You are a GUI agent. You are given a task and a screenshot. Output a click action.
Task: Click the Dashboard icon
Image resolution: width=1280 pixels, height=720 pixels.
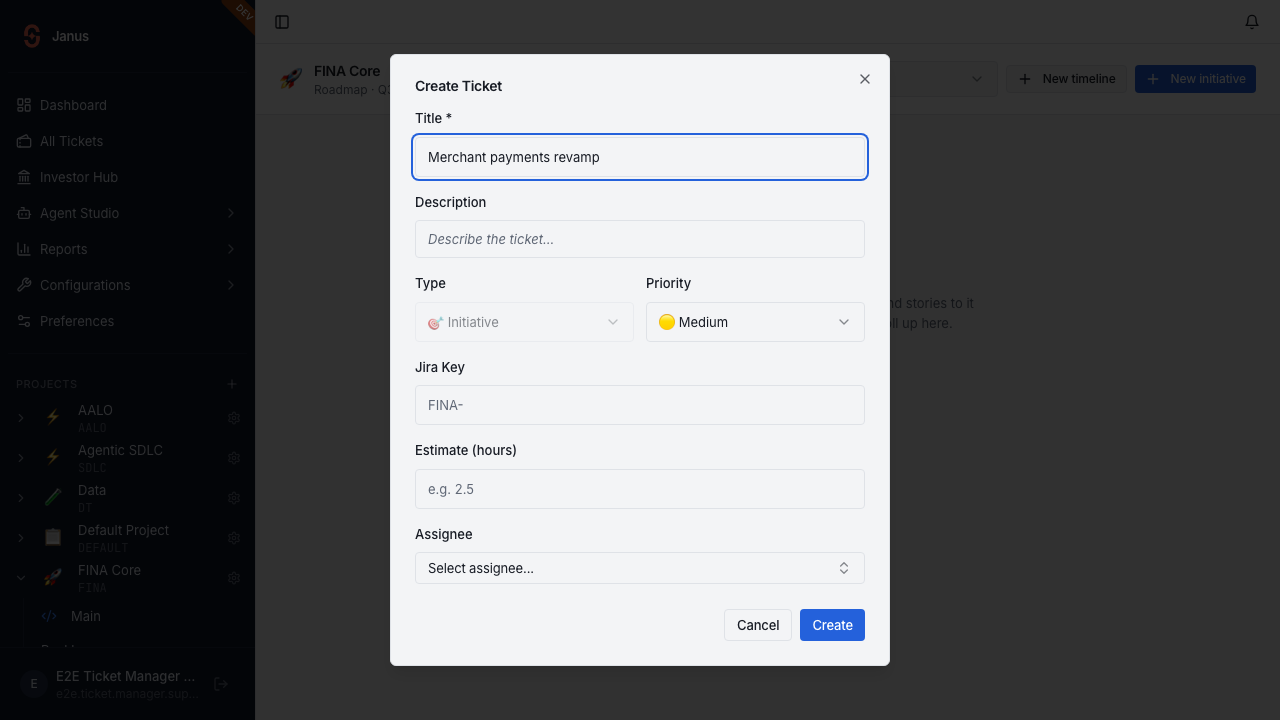[x=24, y=105]
